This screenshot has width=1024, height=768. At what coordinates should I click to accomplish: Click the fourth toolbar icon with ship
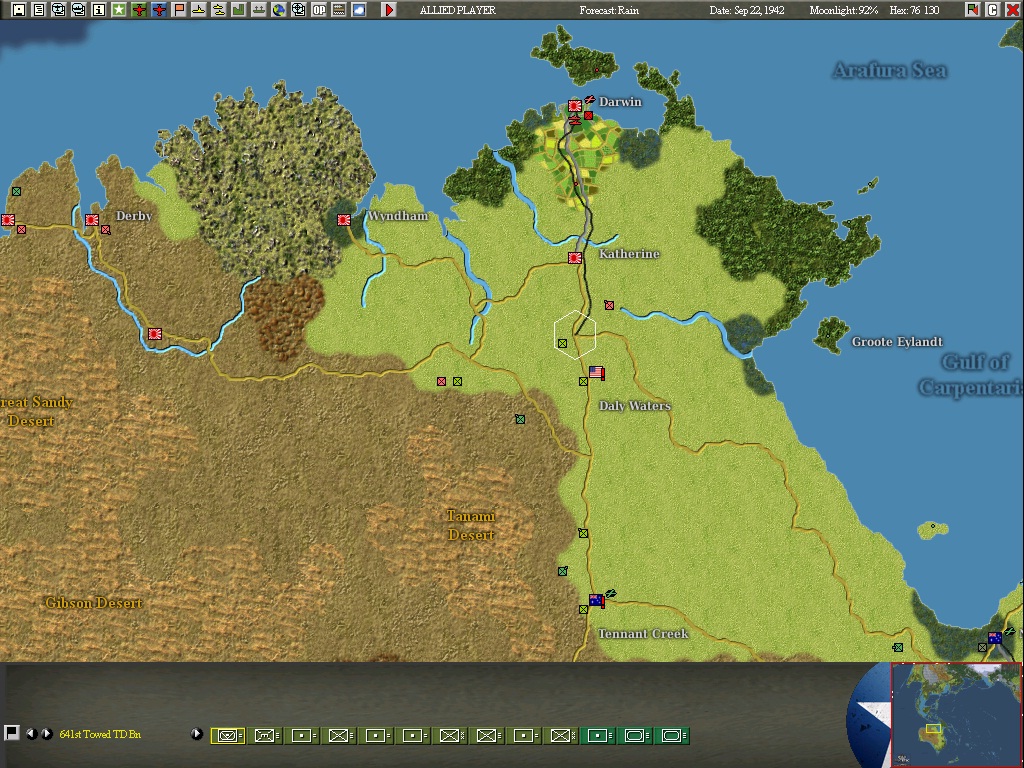tap(78, 9)
